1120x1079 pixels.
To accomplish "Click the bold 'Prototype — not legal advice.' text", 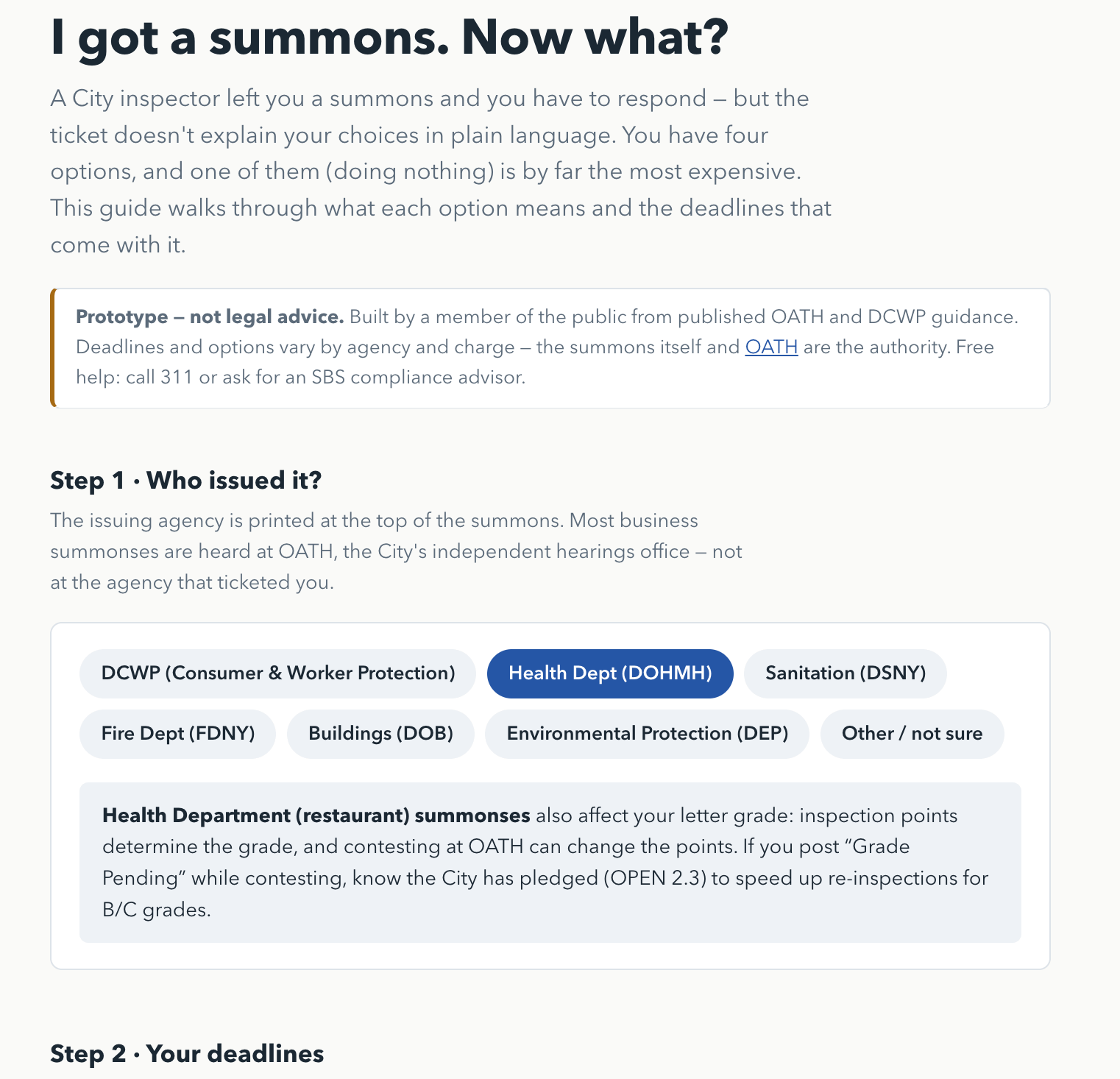I will (210, 317).
